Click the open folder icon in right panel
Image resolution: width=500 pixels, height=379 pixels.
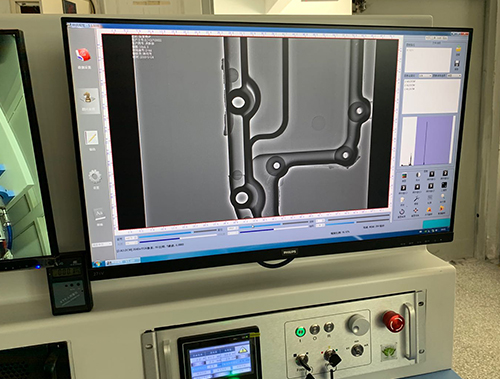pyautogui.click(x=459, y=49)
